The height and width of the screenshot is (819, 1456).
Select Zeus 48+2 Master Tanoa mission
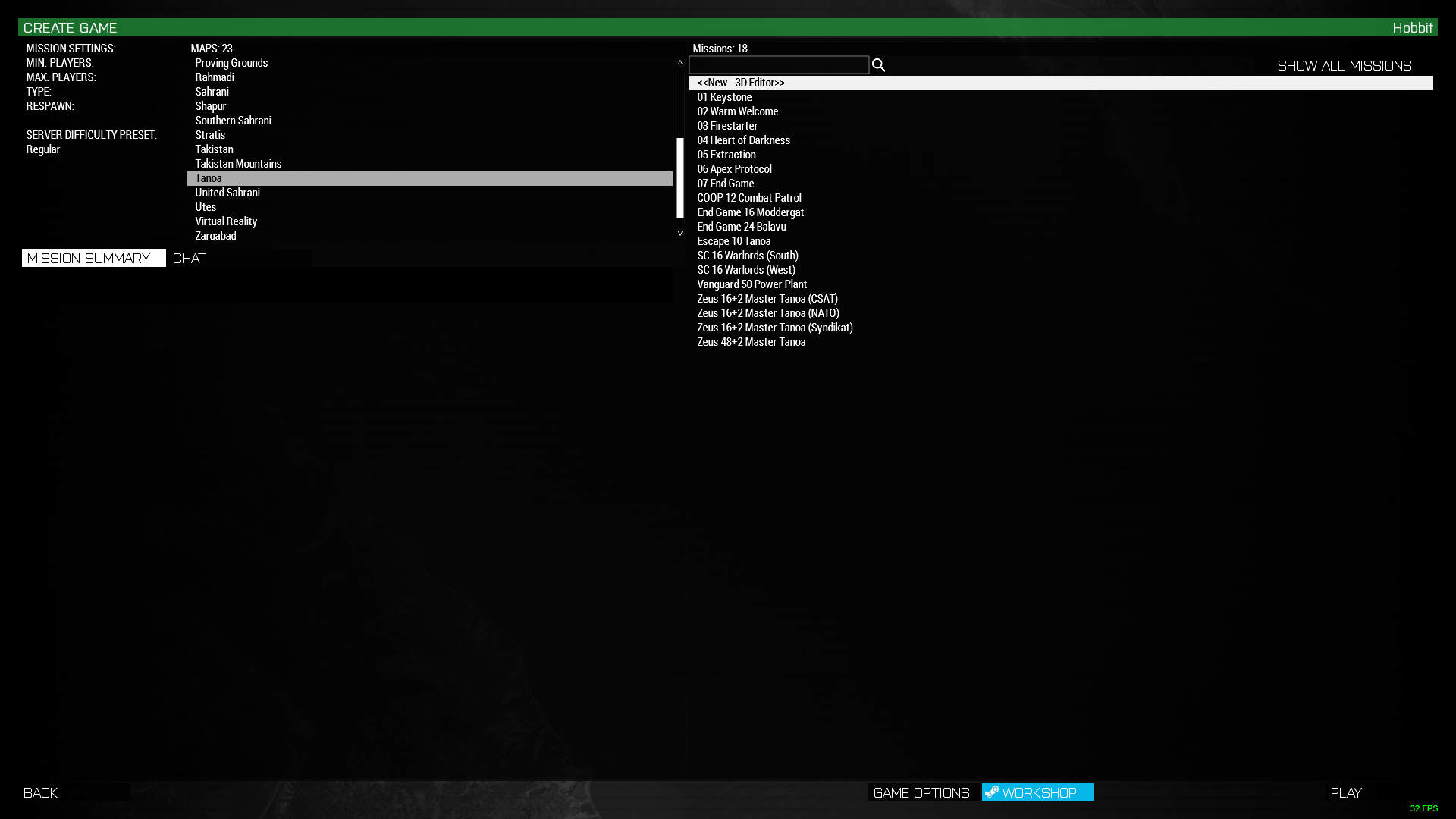(751, 342)
